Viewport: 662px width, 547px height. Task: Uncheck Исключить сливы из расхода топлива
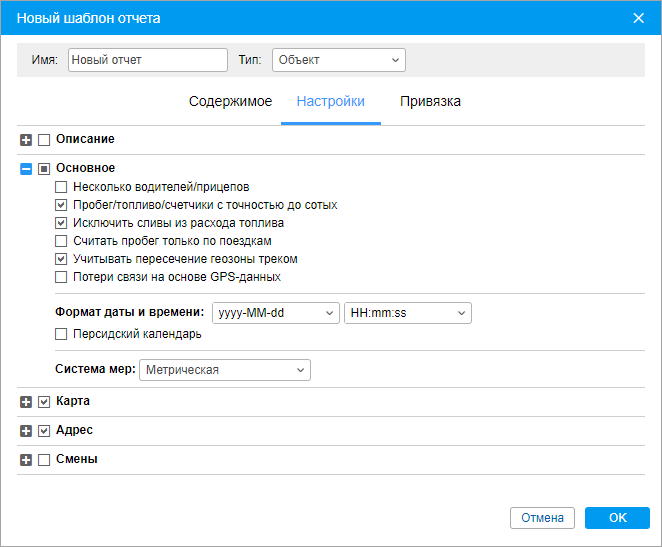(x=61, y=223)
